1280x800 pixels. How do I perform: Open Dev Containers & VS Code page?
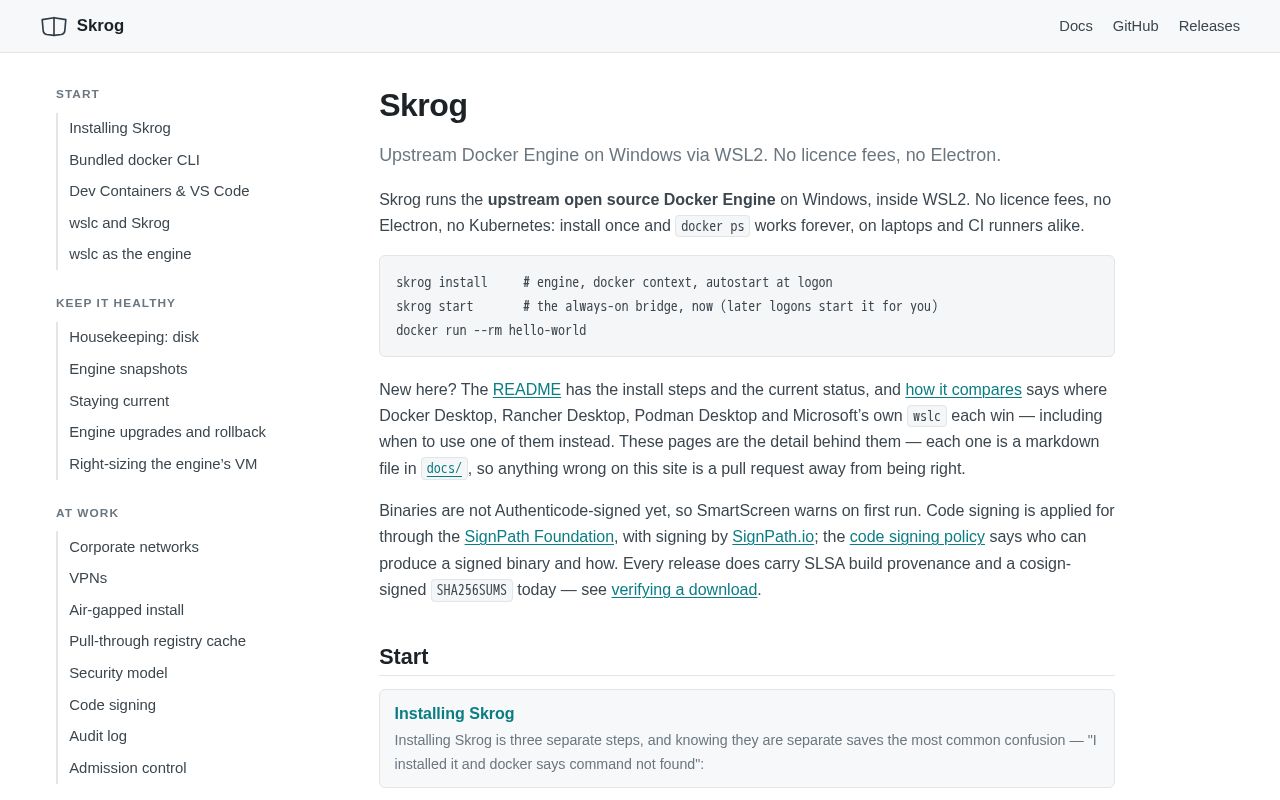point(159,191)
